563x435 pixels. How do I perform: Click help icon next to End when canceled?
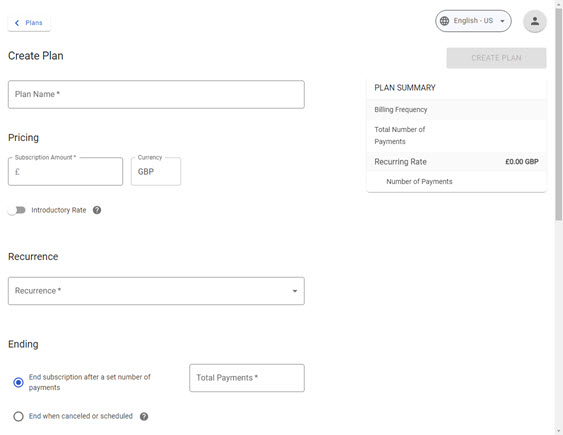(144, 416)
